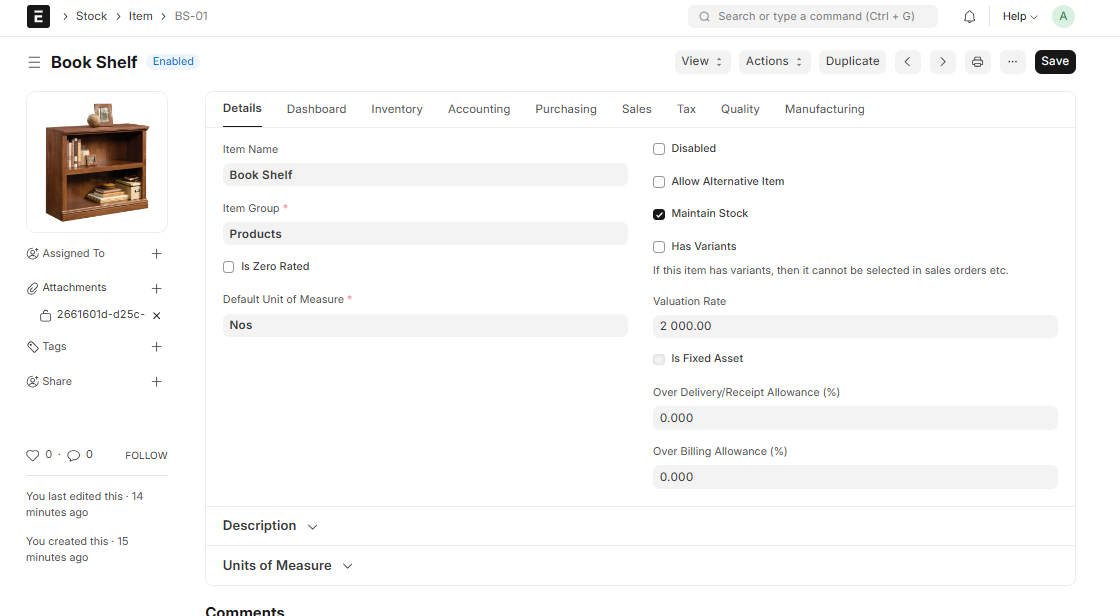Screen dimensions: 1120x616
Task: Click the Attachments paperclip icon
Action: click(x=32, y=288)
